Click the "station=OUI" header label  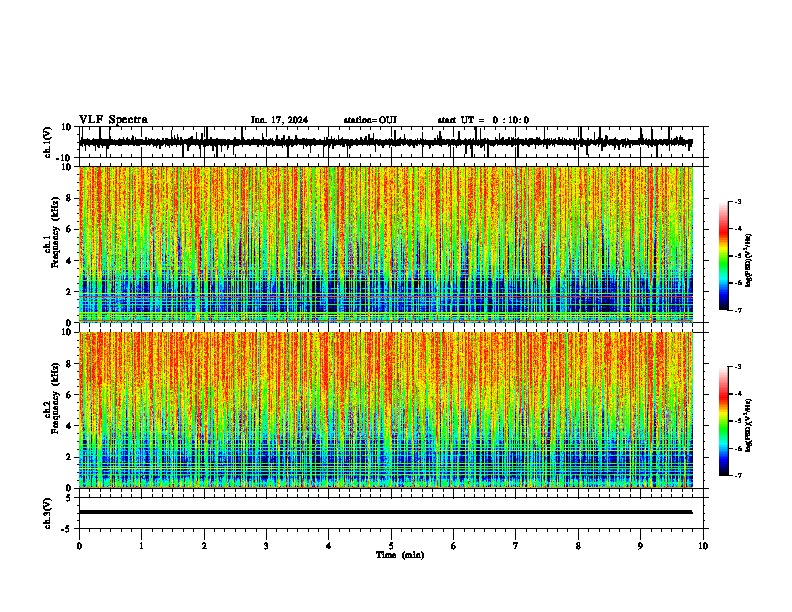370,120
